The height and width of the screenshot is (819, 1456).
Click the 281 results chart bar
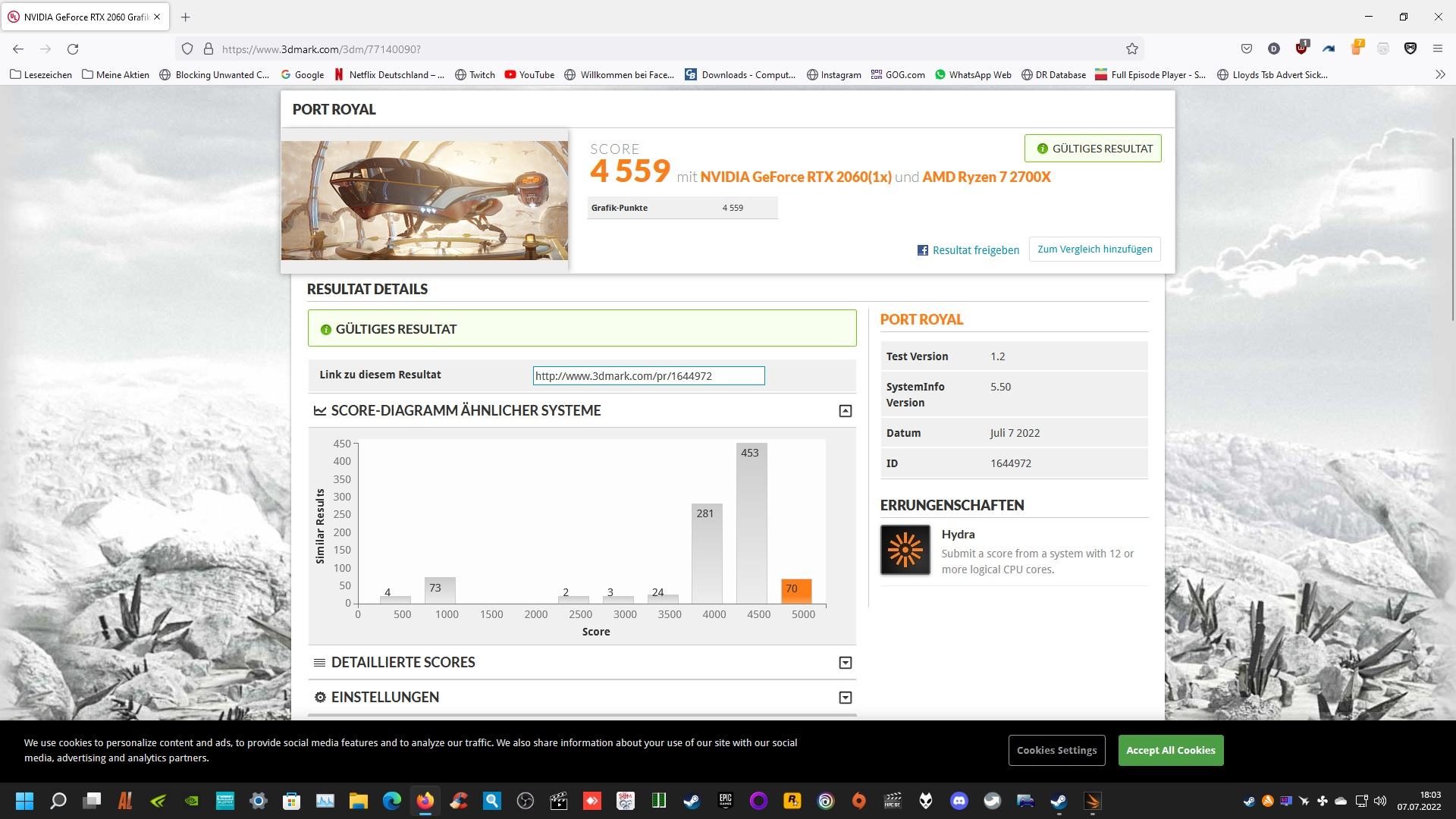pos(707,554)
